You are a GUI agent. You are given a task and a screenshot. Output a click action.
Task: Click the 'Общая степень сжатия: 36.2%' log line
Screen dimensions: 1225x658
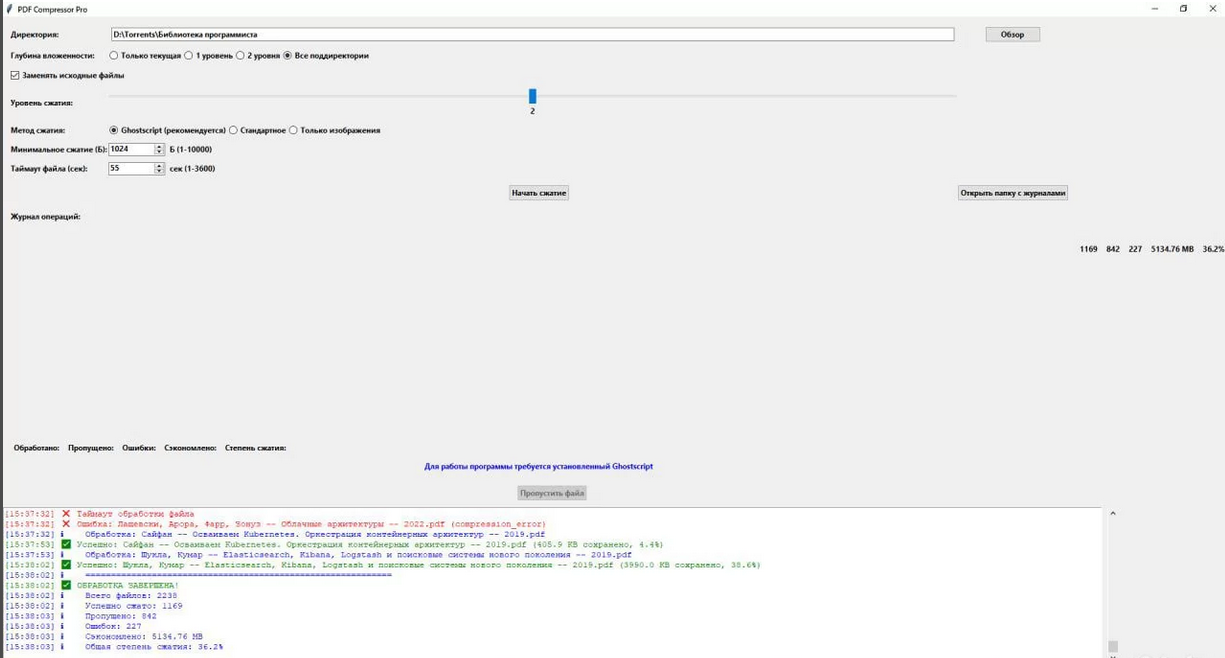point(154,647)
